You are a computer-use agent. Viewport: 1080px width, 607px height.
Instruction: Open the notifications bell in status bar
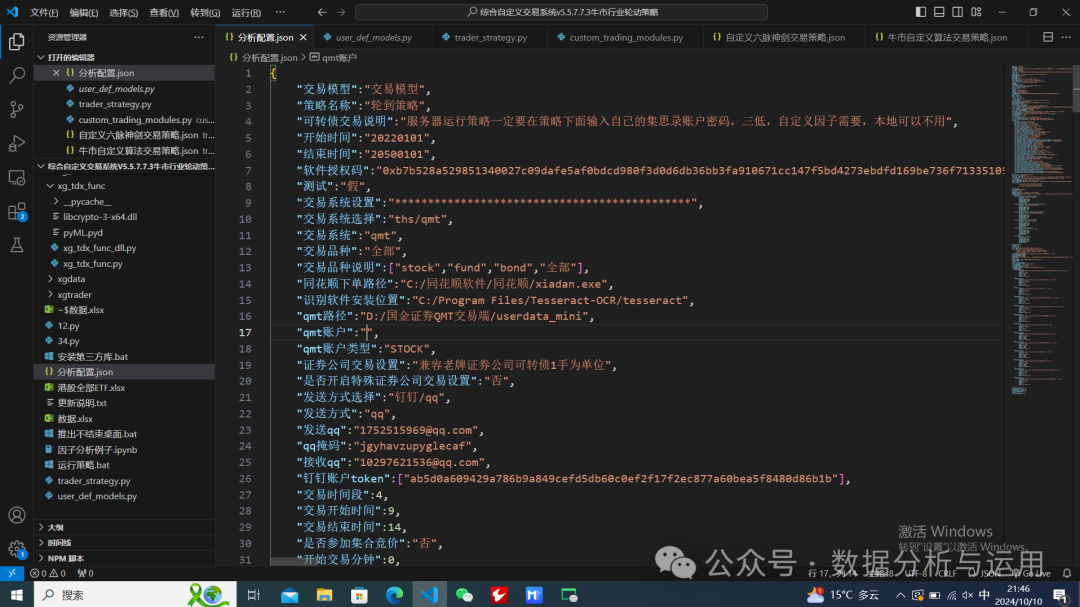pyautogui.click(x=1066, y=573)
